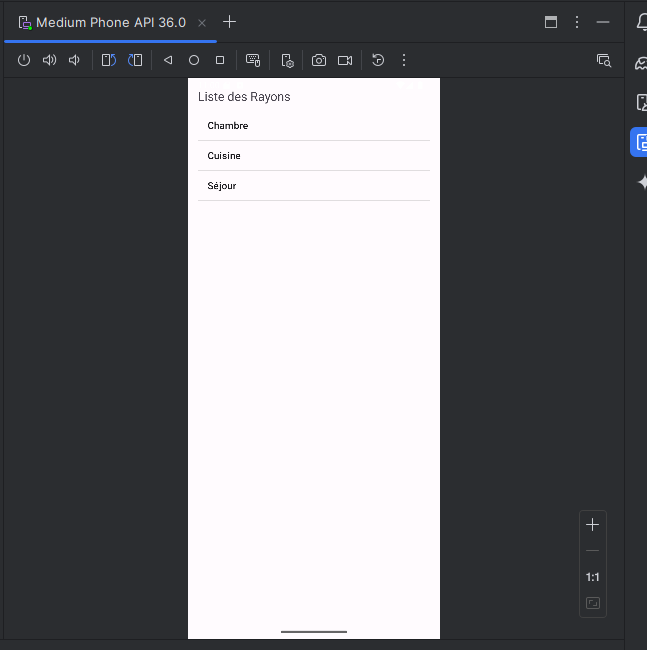This screenshot has width=647, height=650.
Task: Select the Séjour list item
Action: click(x=314, y=186)
